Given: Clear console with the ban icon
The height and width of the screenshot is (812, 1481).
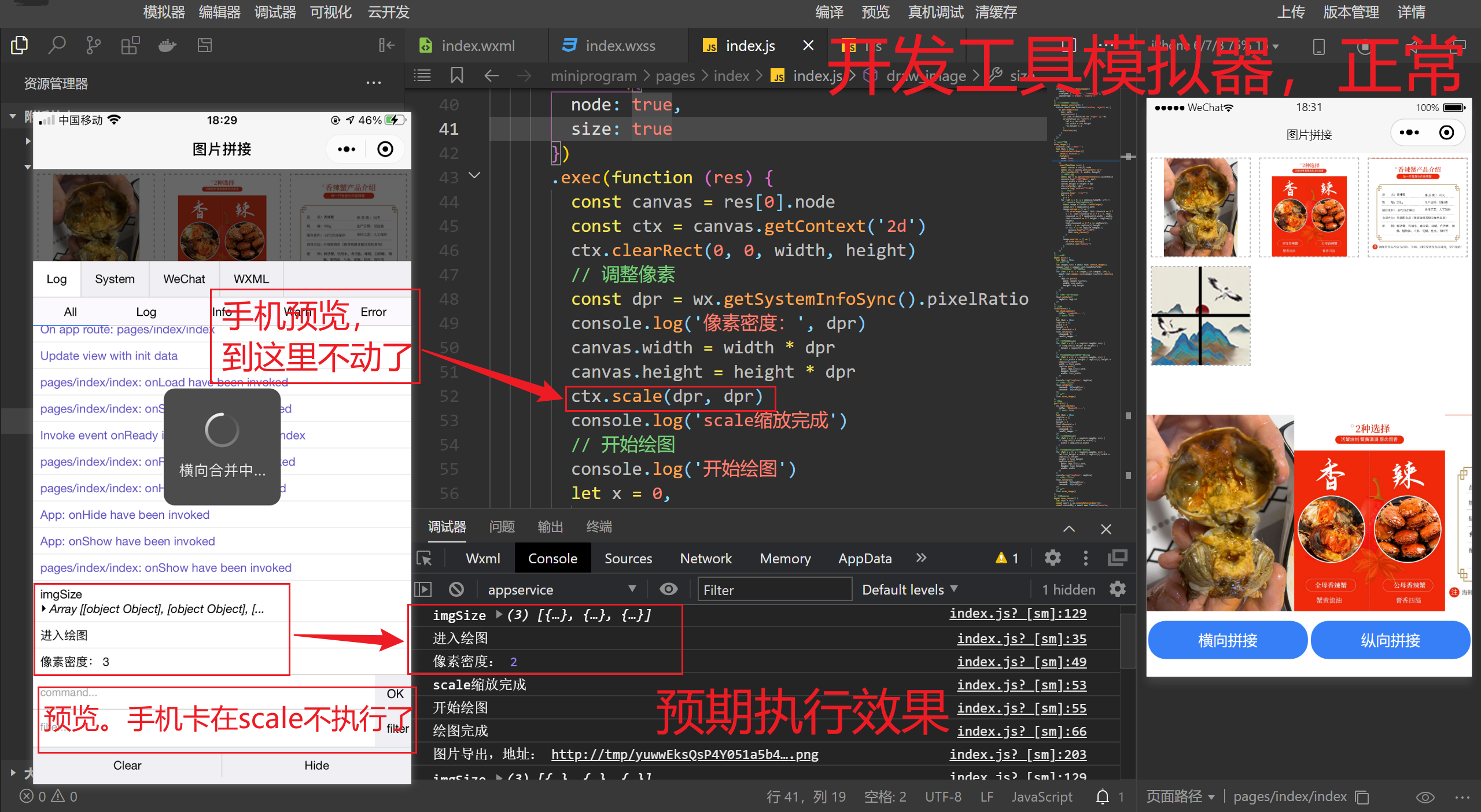Looking at the screenshot, I should point(456,589).
